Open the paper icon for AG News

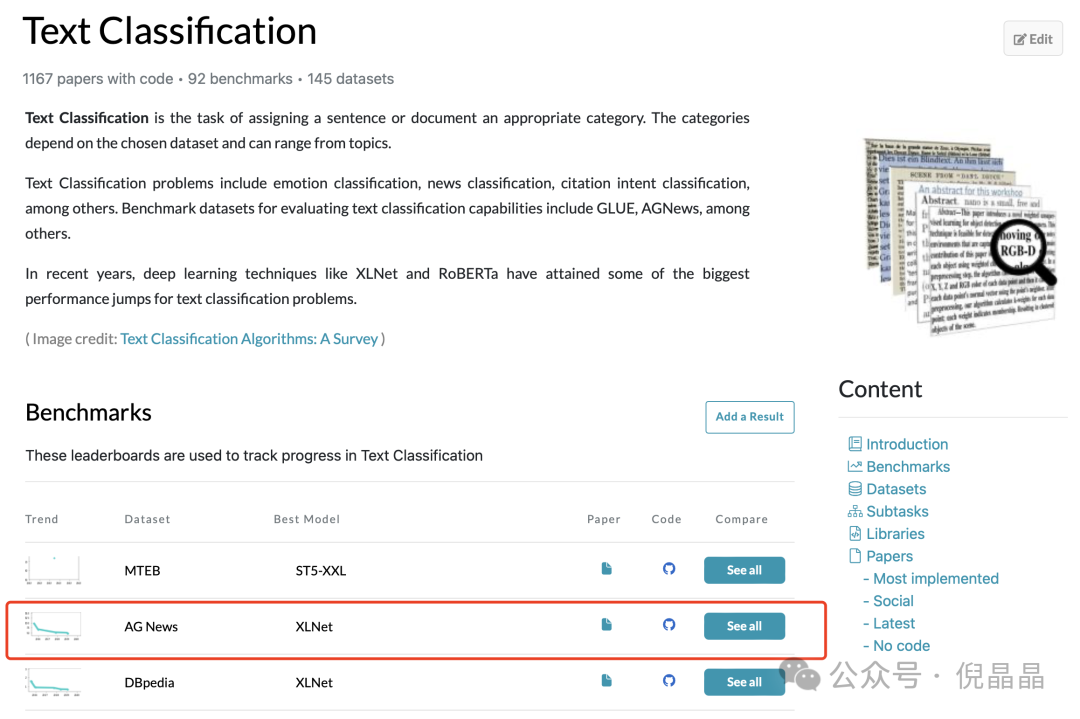(x=606, y=624)
